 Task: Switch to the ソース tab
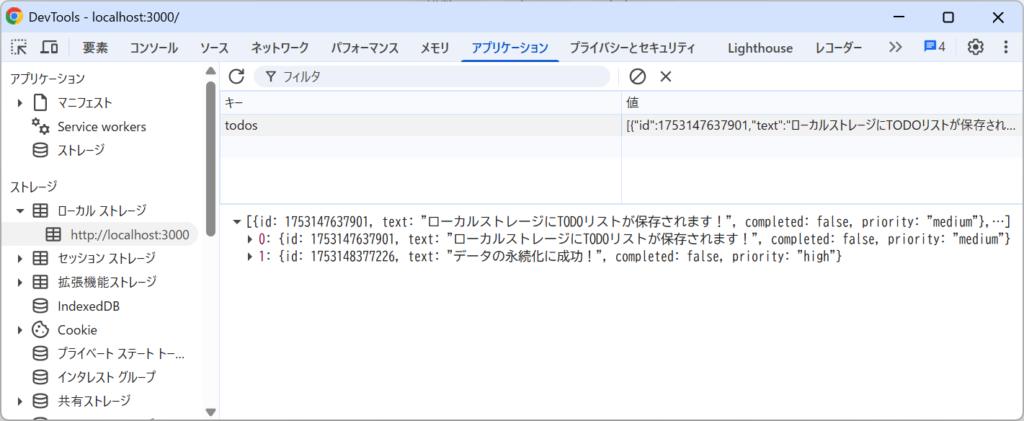(x=214, y=48)
